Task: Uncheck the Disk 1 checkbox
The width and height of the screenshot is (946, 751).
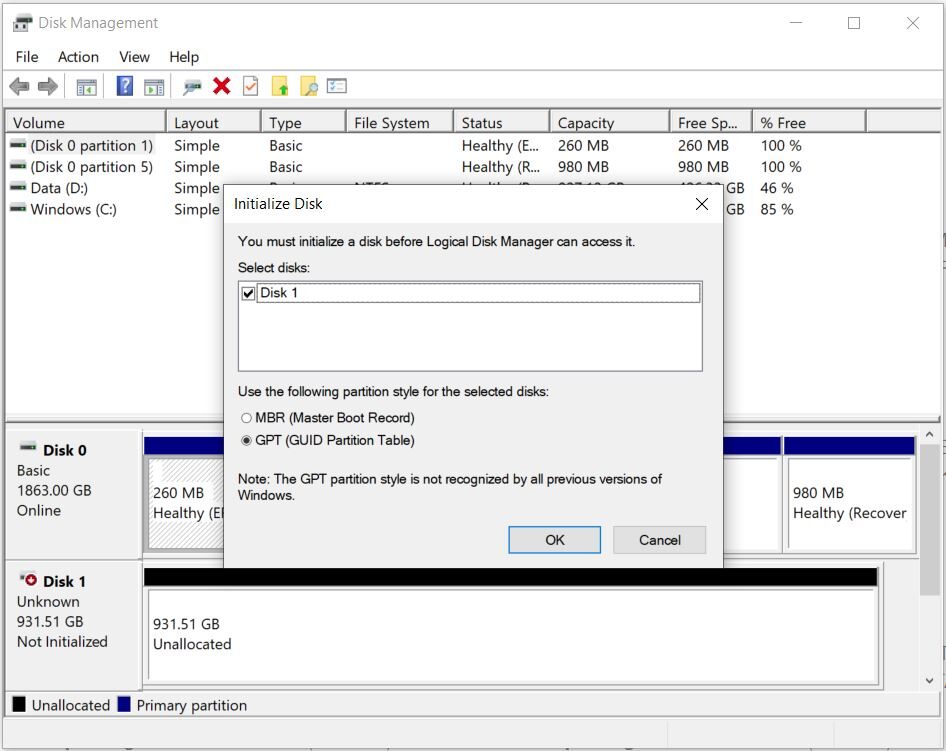Action: tap(250, 293)
